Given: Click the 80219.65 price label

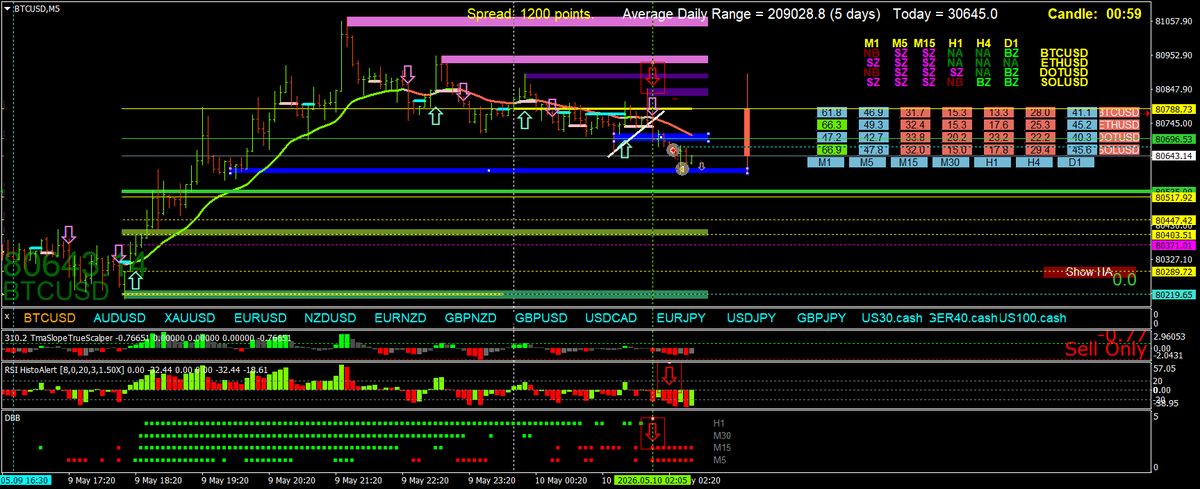Looking at the screenshot, I should [1173, 295].
